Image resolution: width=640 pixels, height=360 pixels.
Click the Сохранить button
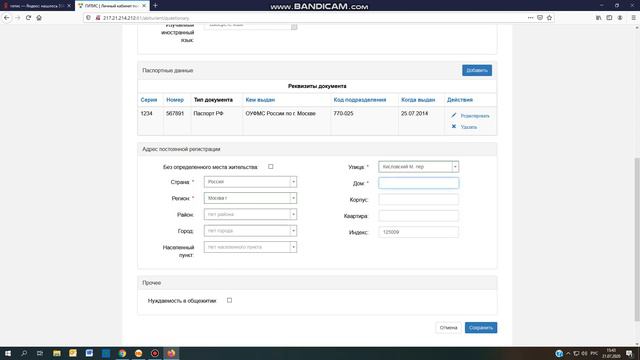coord(481,327)
